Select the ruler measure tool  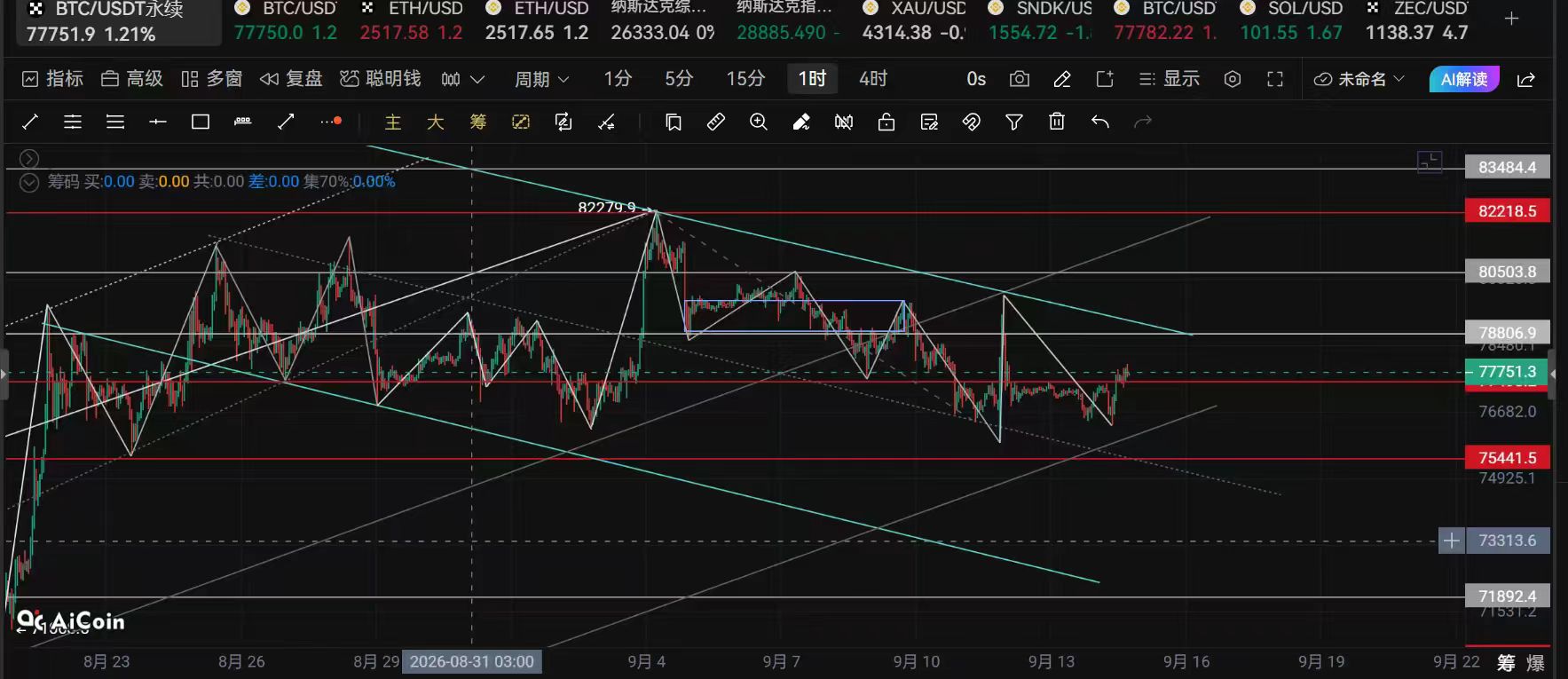tap(716, 122)
